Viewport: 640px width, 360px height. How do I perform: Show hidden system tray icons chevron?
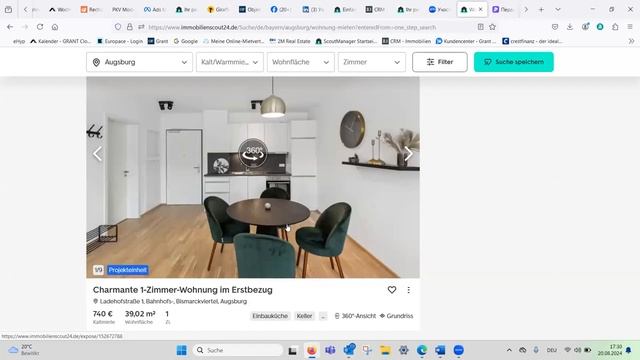coord(509,350)
